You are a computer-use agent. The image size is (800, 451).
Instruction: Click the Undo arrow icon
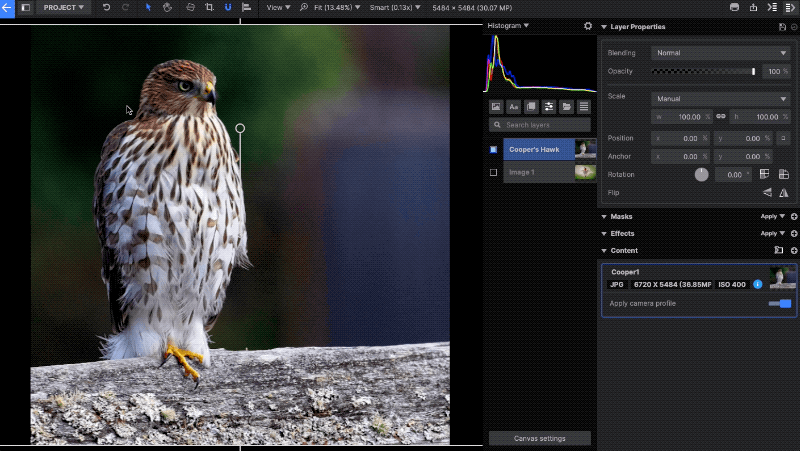pyautogui.click(x=106, y=7)
